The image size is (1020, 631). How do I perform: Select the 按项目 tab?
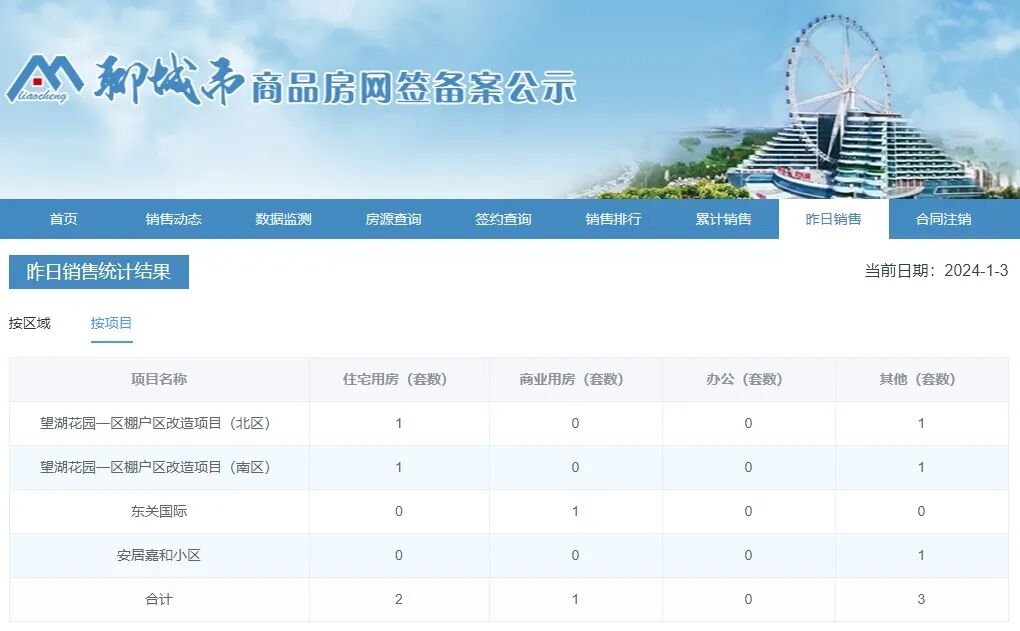111,323
